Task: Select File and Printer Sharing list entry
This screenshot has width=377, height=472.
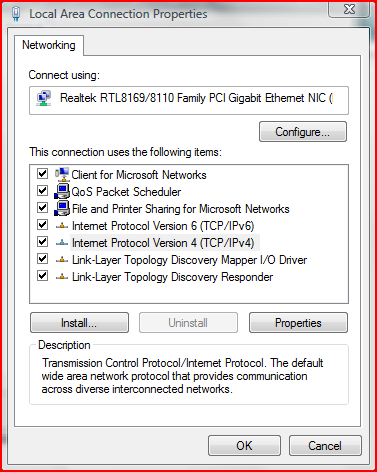Action: [181, 209]
